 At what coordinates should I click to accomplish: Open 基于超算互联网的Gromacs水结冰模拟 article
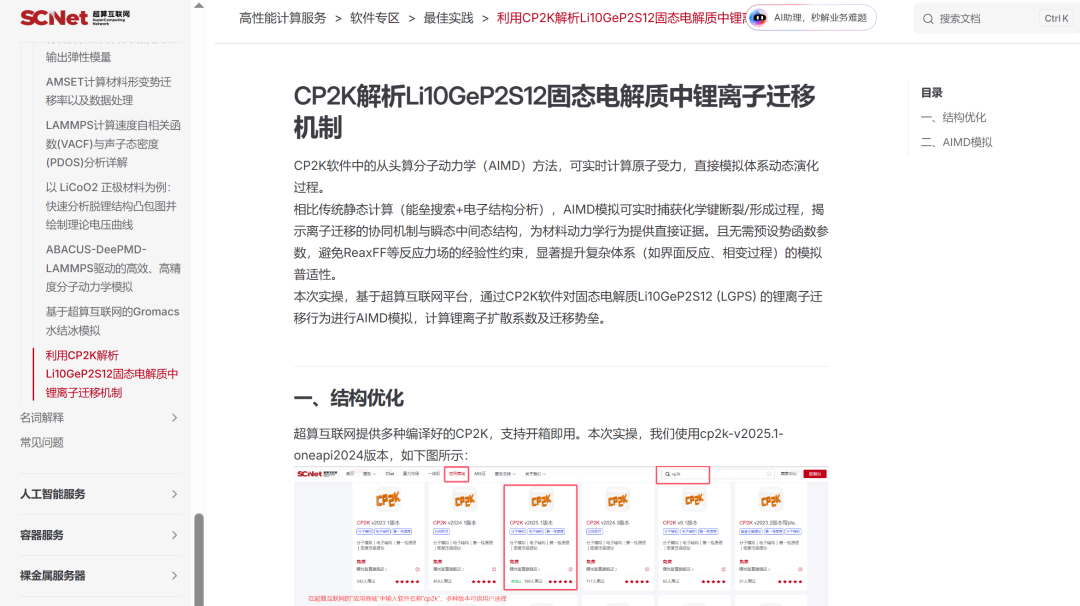(112, 321)
